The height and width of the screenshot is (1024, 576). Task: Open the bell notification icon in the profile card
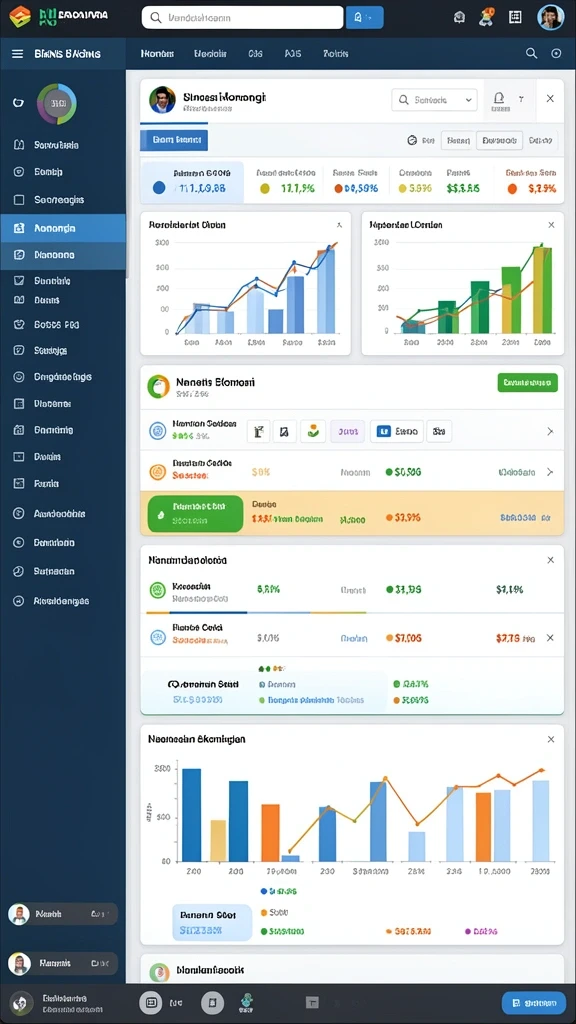point(499,99)
